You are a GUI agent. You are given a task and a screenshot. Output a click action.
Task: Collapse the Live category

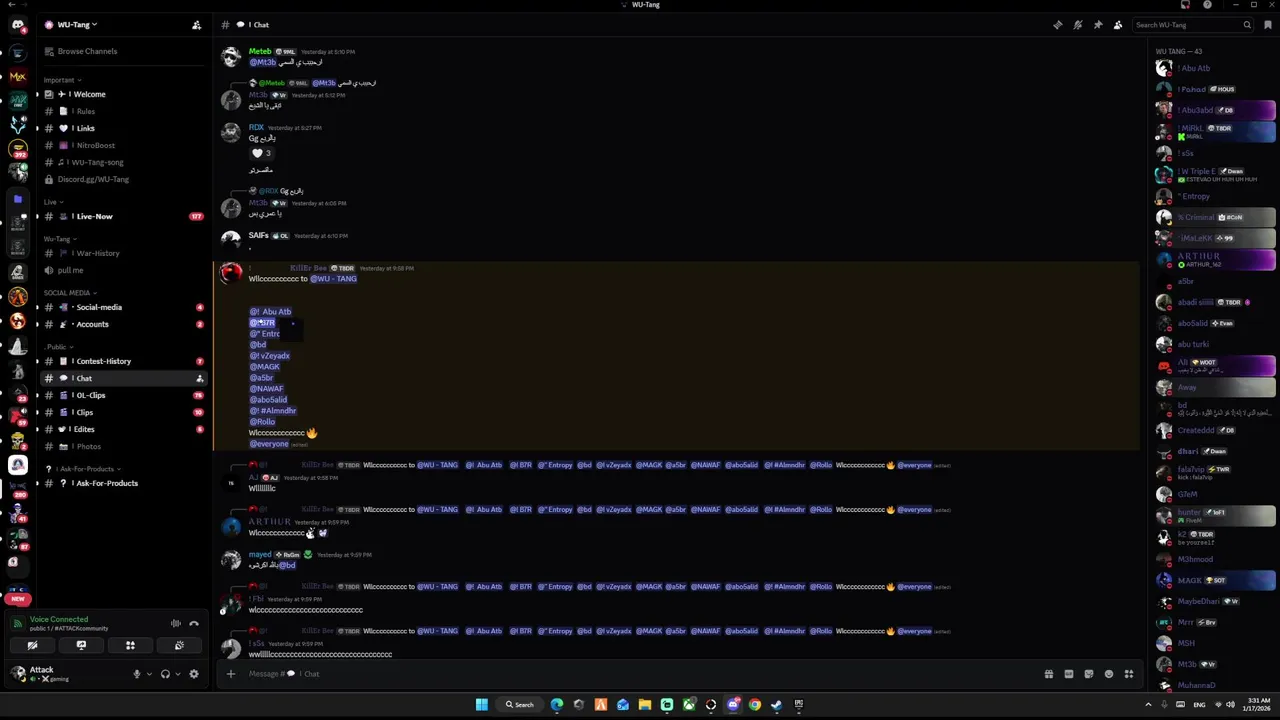pos(53,202)
